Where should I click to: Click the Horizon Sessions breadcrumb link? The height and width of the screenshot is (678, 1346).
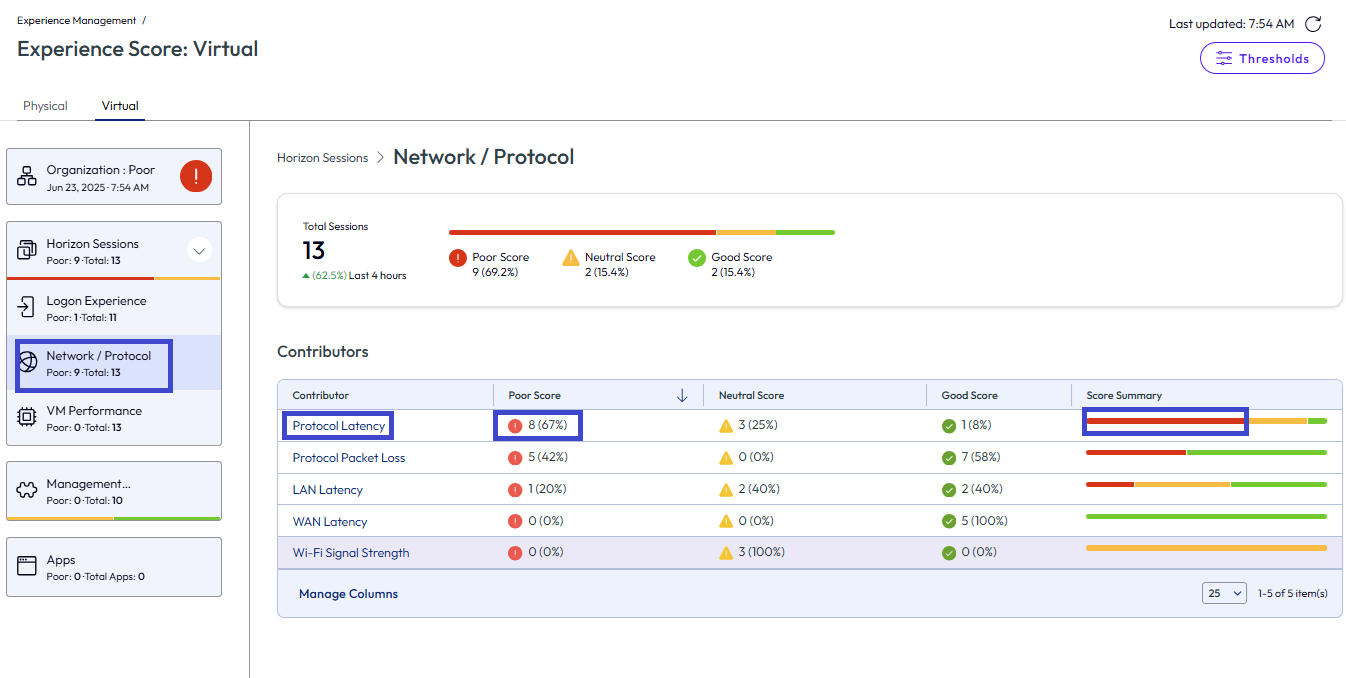323,158
